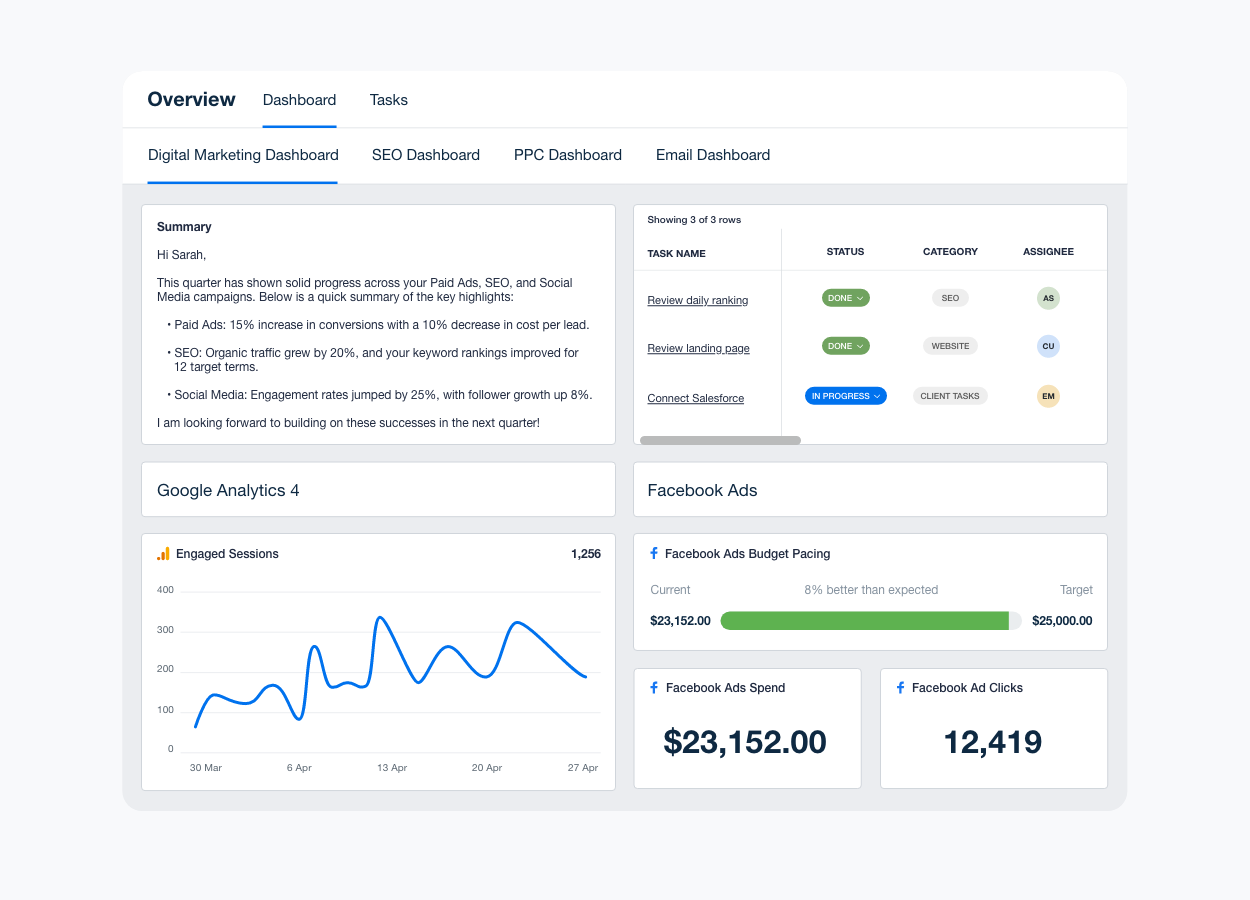Click the Google Analytics 4 section header

pyautogui.click(x=228, y=490)
